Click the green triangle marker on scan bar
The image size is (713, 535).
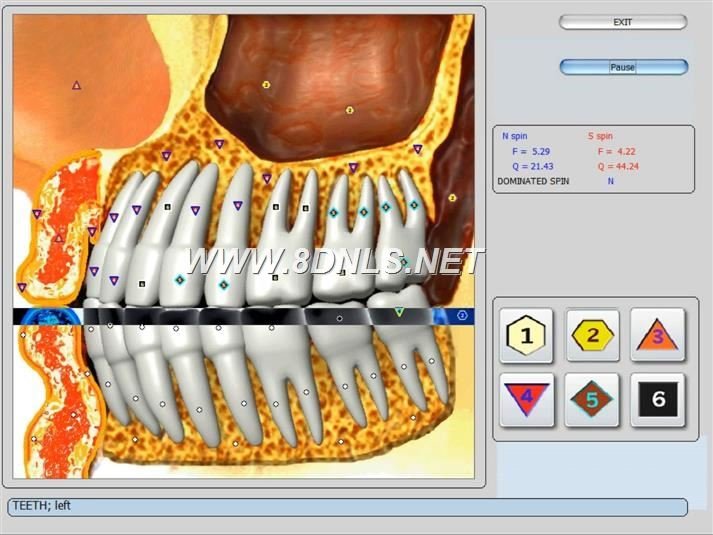(400, 313)
